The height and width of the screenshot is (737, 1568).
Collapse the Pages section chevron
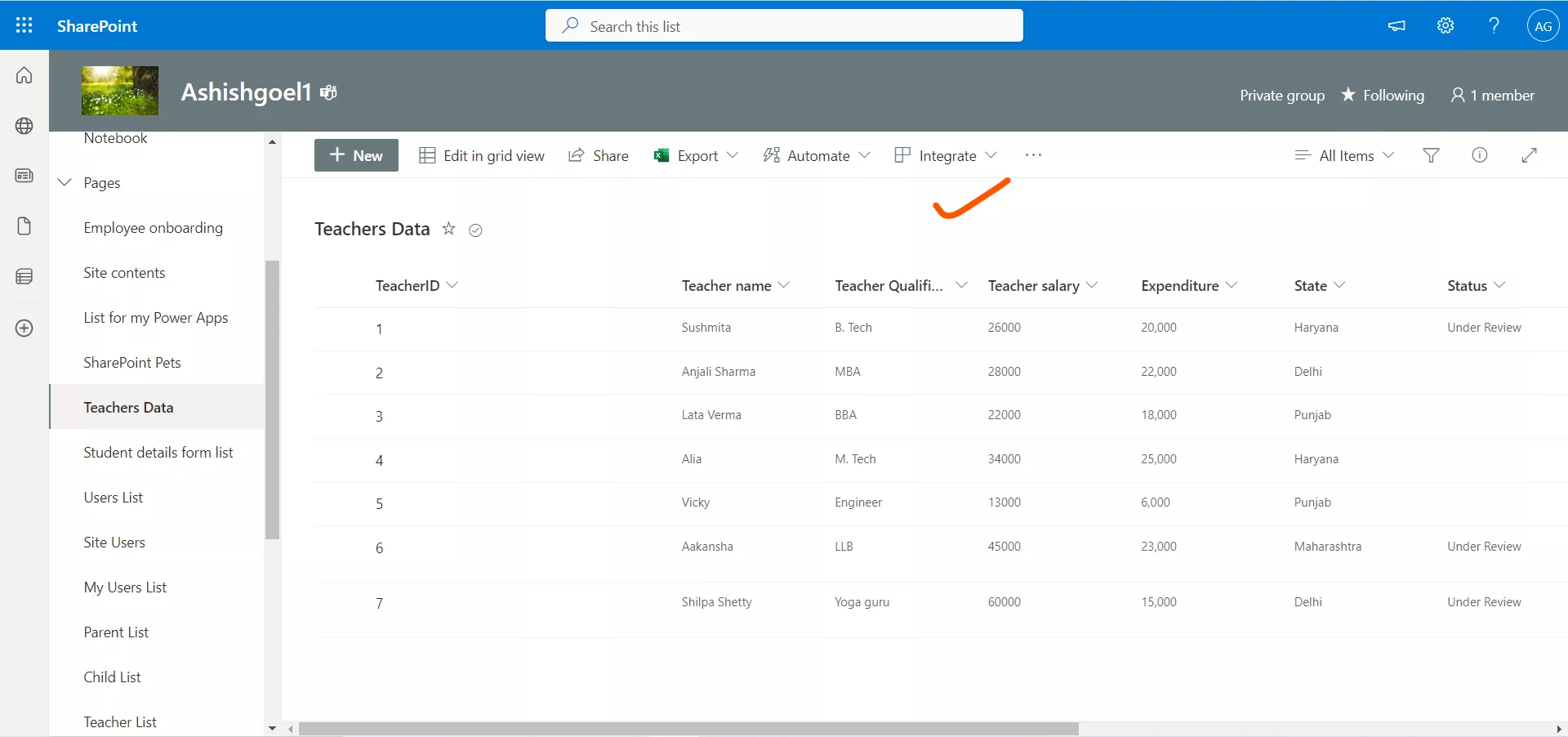tap(65, 182)
